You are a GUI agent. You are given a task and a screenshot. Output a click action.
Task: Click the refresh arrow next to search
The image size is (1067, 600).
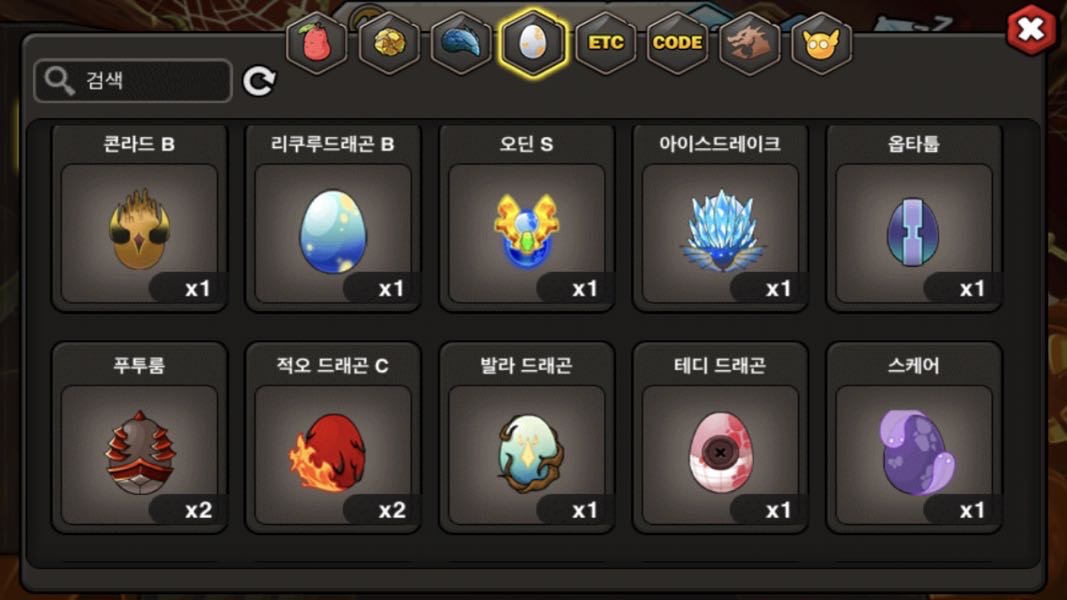pos(259,82)
